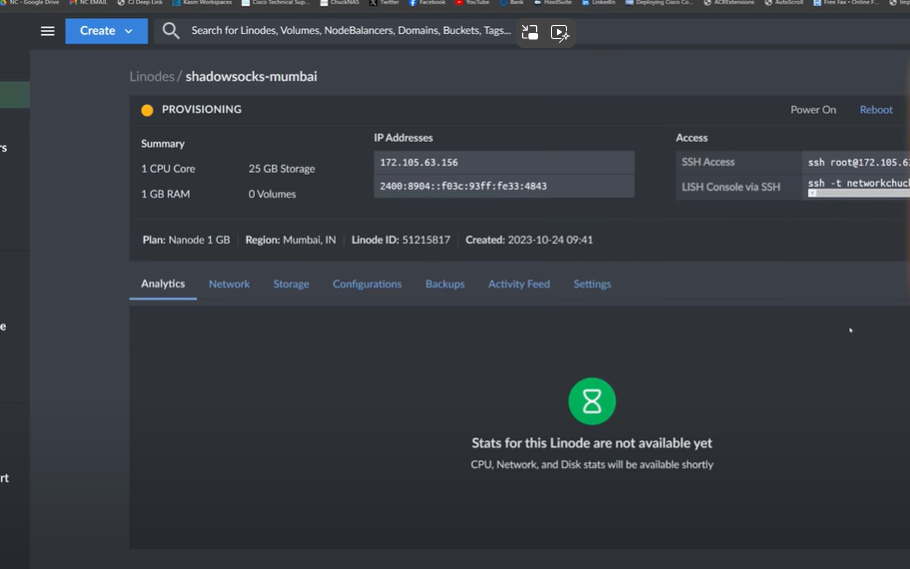910x569 pixels.
Task: Open the Facebook bookmark
Action: (x=427, y=2)
